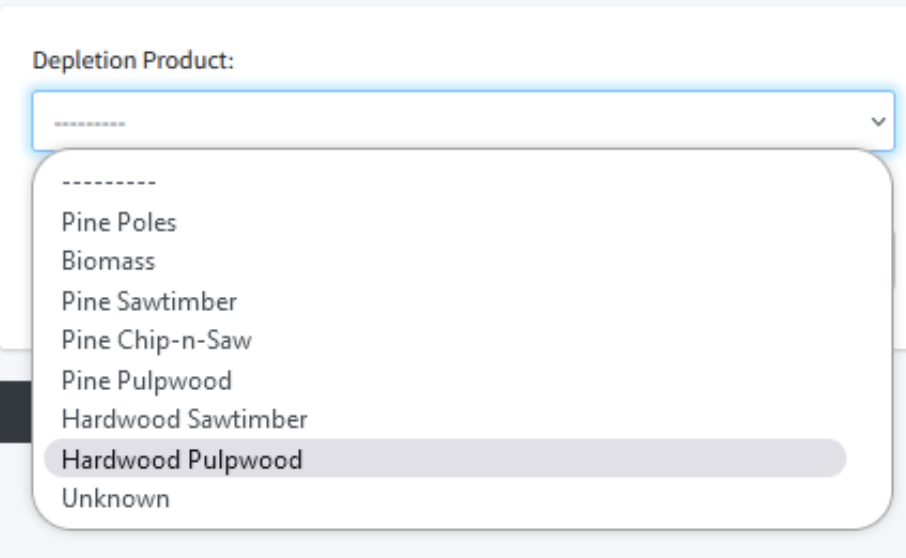The width and height of the screenshot is (906, 558).
Task: Select Hardwood Sawtimber product option
Action: coord(184,419)
